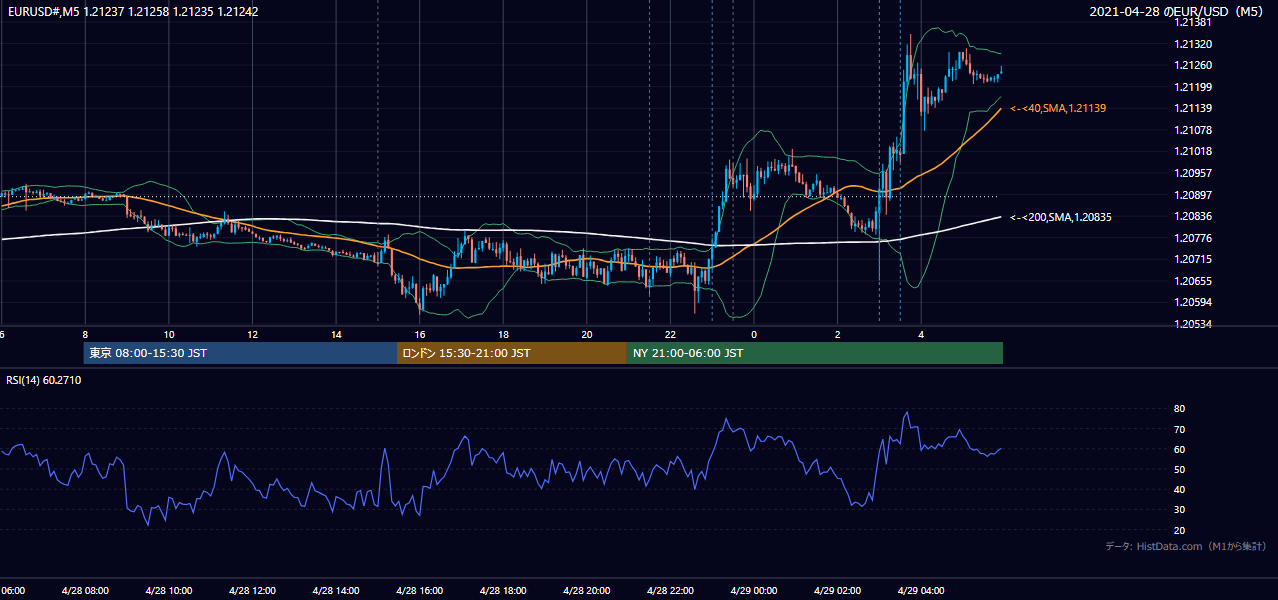The image size is (1278, 600).
Task: Click RSI scale value 80
Action: (1180, 409)
